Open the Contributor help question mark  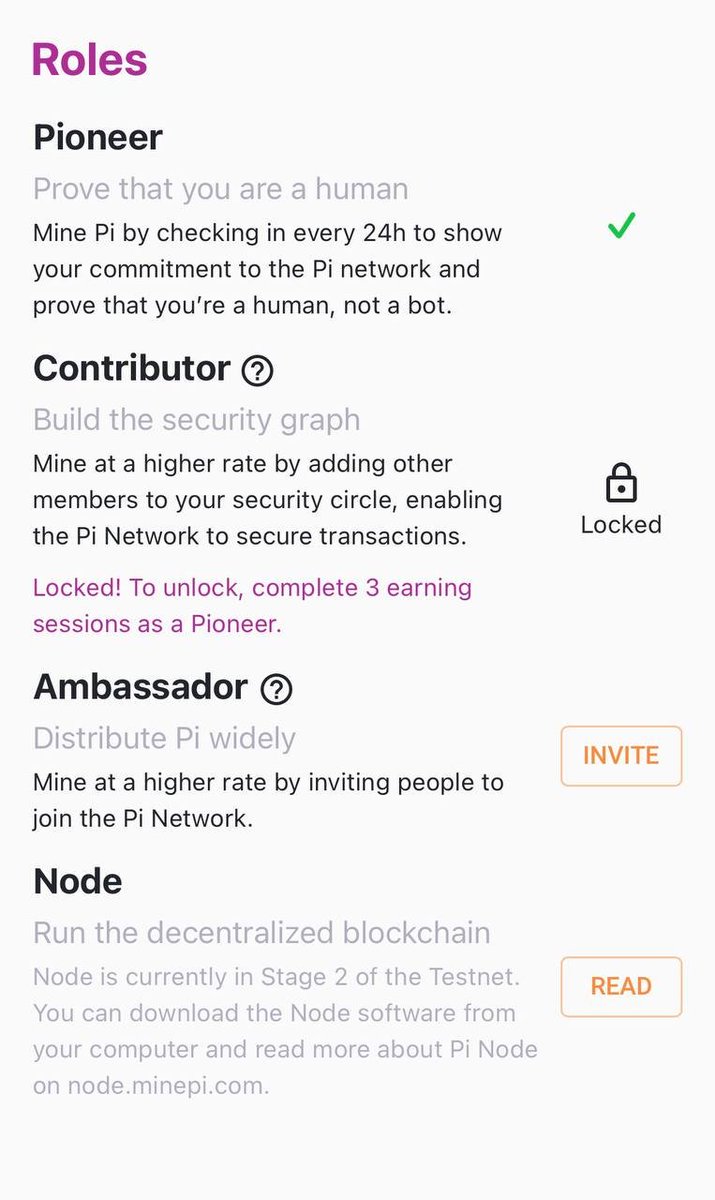(257, 371)
